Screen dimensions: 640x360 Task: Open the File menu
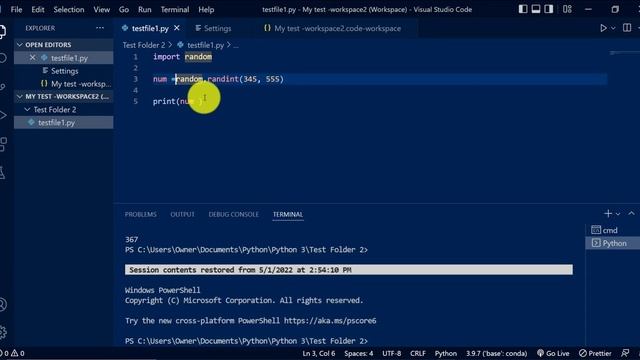[x=16, y=9]
